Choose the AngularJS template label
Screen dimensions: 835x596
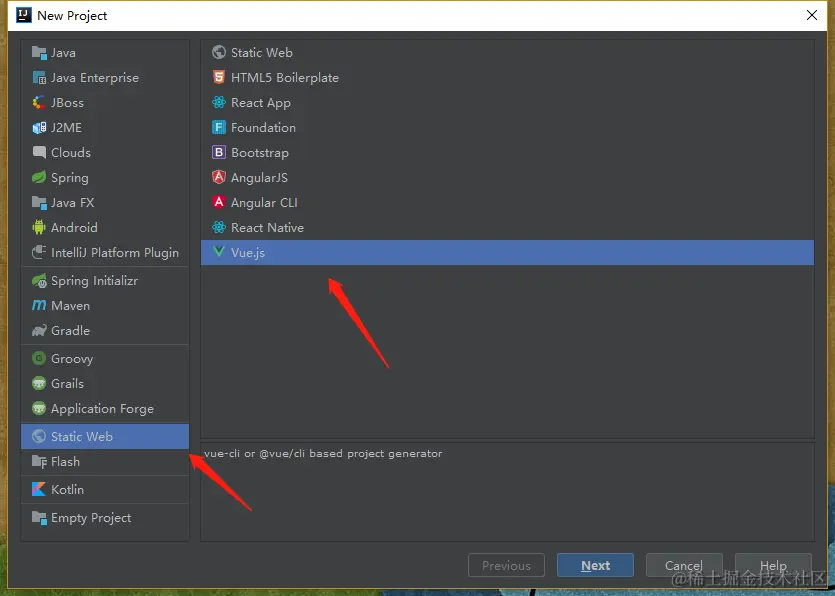[259, 178]
